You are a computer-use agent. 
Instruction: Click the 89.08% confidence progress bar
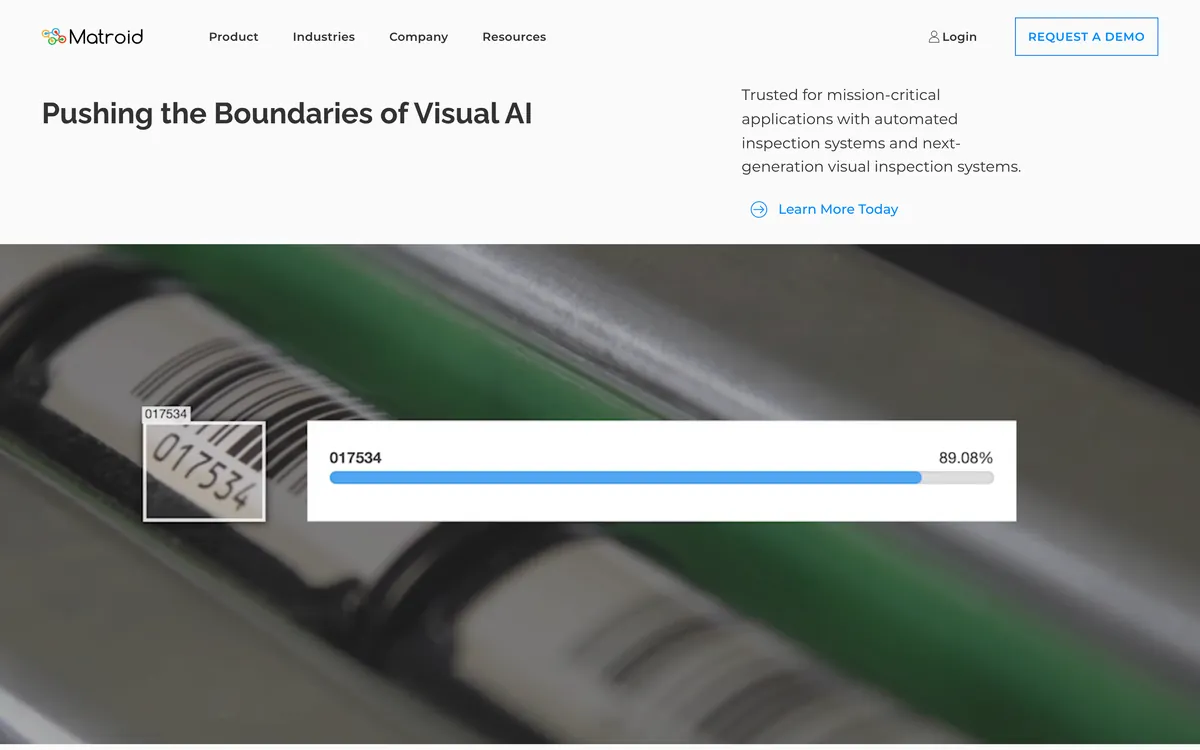point(661,478)
